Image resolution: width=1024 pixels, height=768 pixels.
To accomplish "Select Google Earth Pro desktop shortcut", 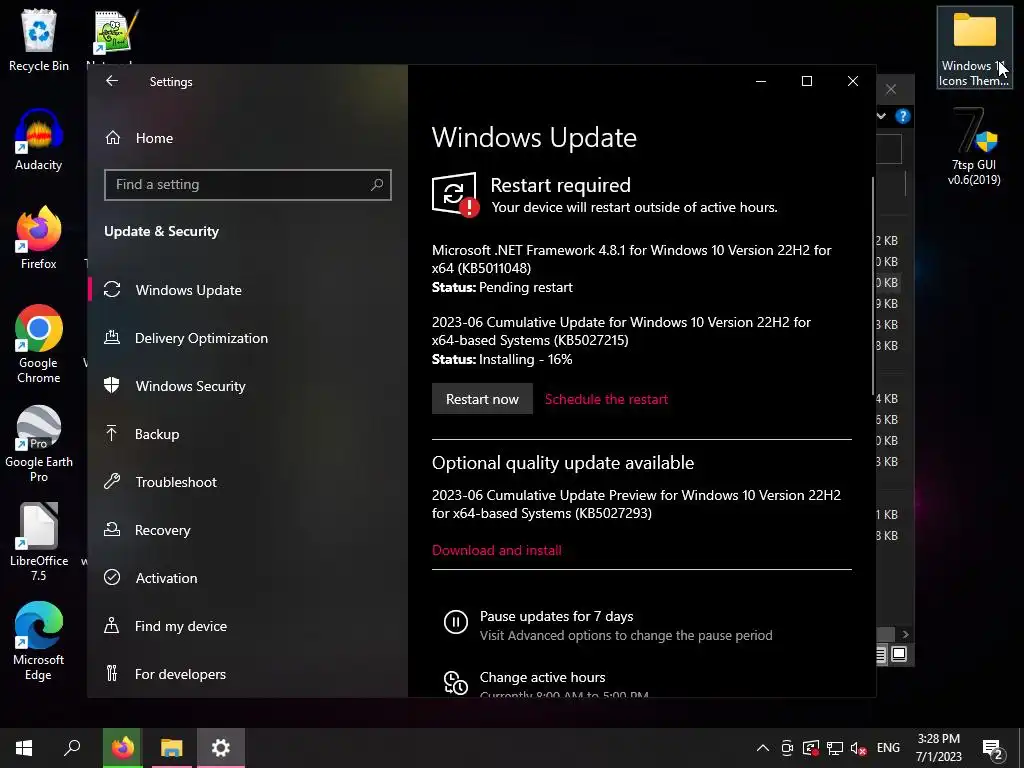I will 39,444.
